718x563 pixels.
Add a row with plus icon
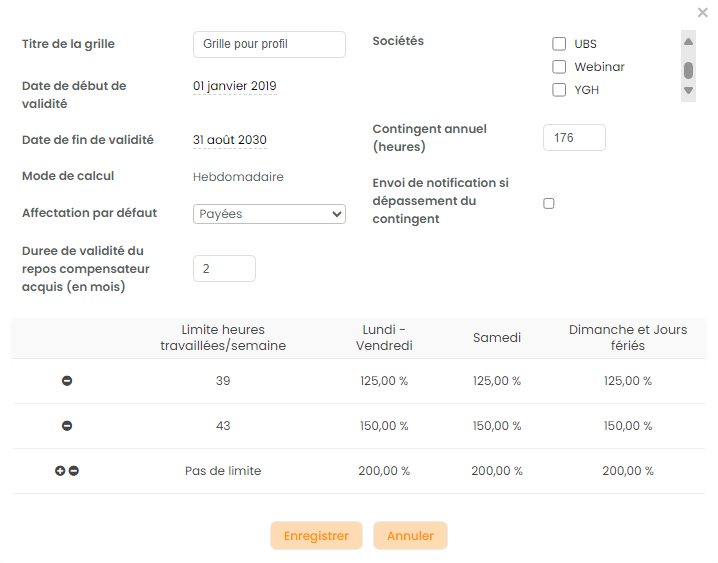click(60, 471)
